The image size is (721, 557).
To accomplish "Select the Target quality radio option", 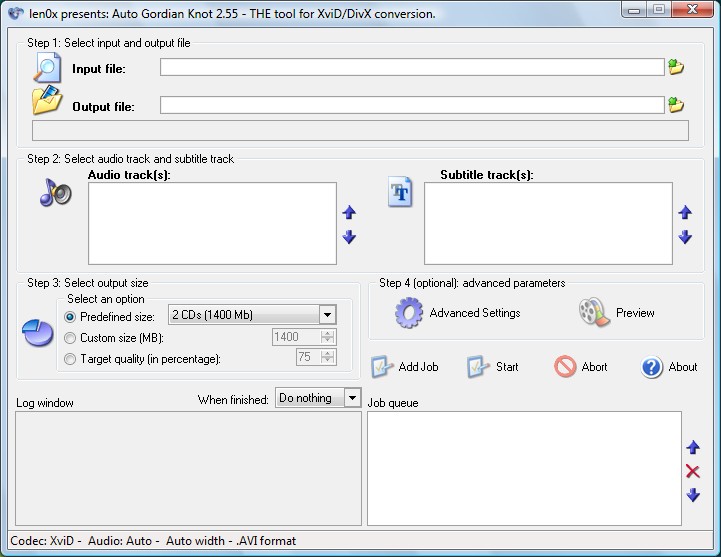I will click(x=70, y=359).
